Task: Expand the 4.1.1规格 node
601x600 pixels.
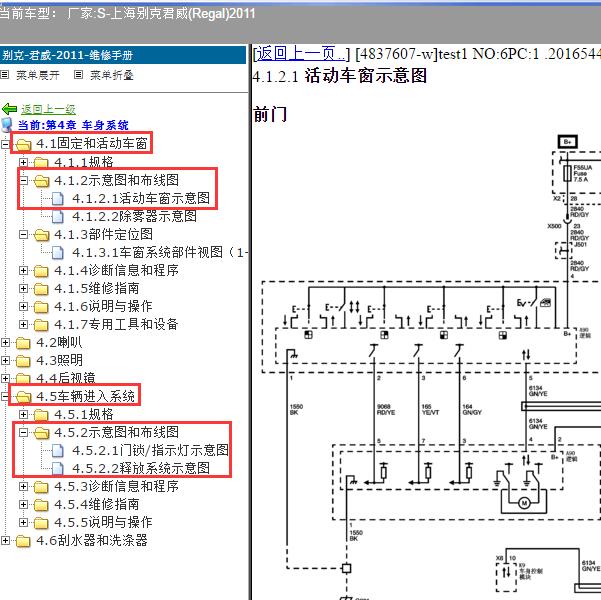Action: coord(23,163)
